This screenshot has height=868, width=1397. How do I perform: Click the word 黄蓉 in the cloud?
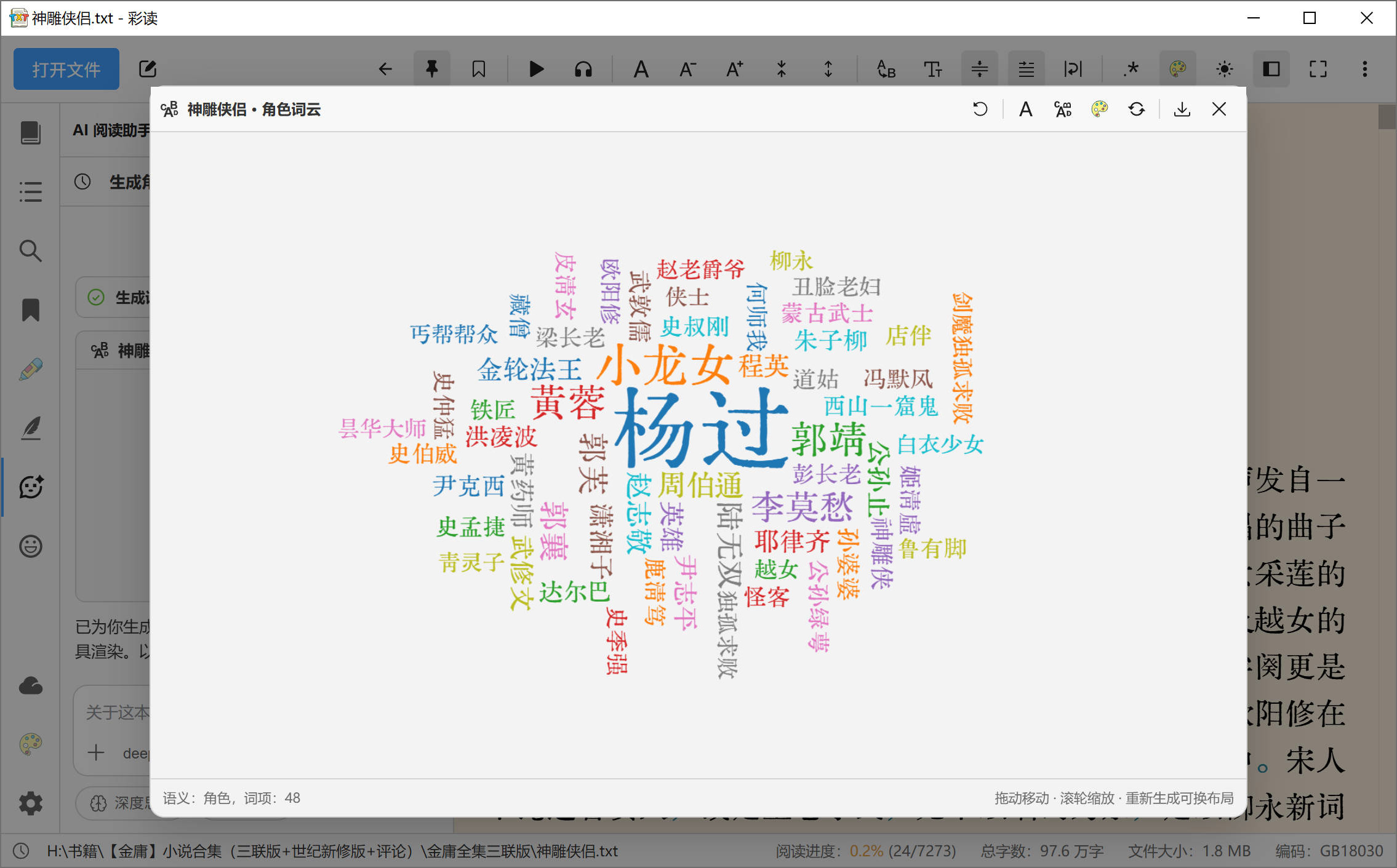[x=568, y=403]
